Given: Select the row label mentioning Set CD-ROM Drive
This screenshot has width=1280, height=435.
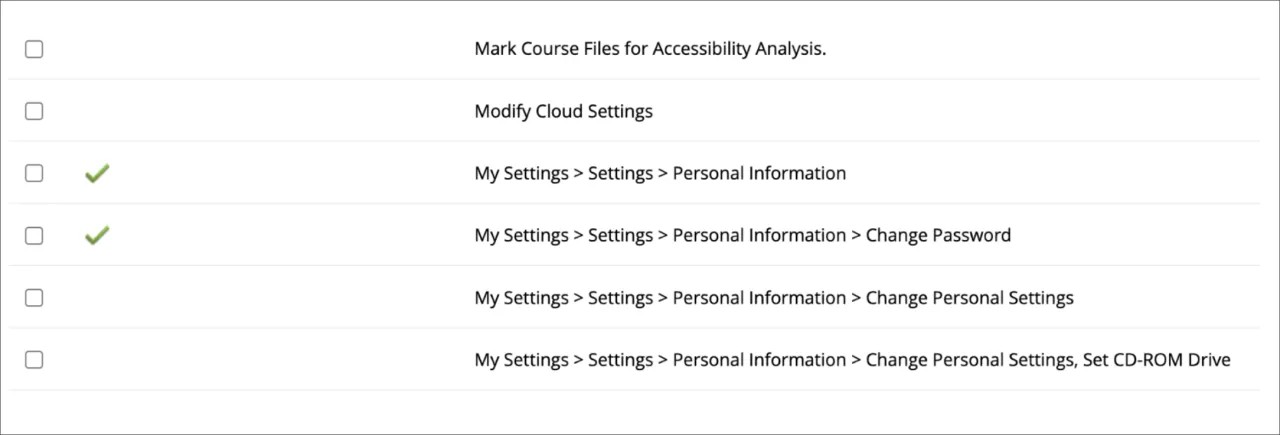Looking at the screenshot, I should tap(852, 359).
